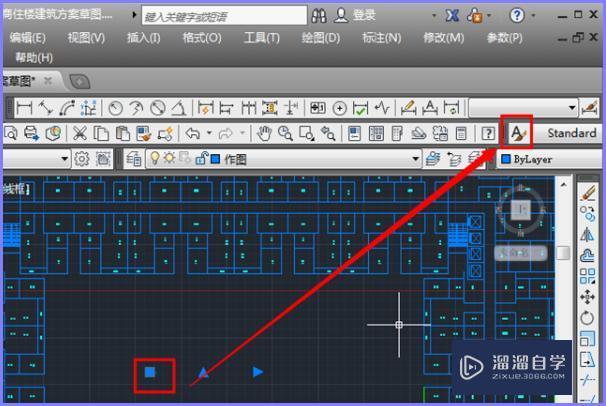Click the keyword search input field

click(224, 16)
